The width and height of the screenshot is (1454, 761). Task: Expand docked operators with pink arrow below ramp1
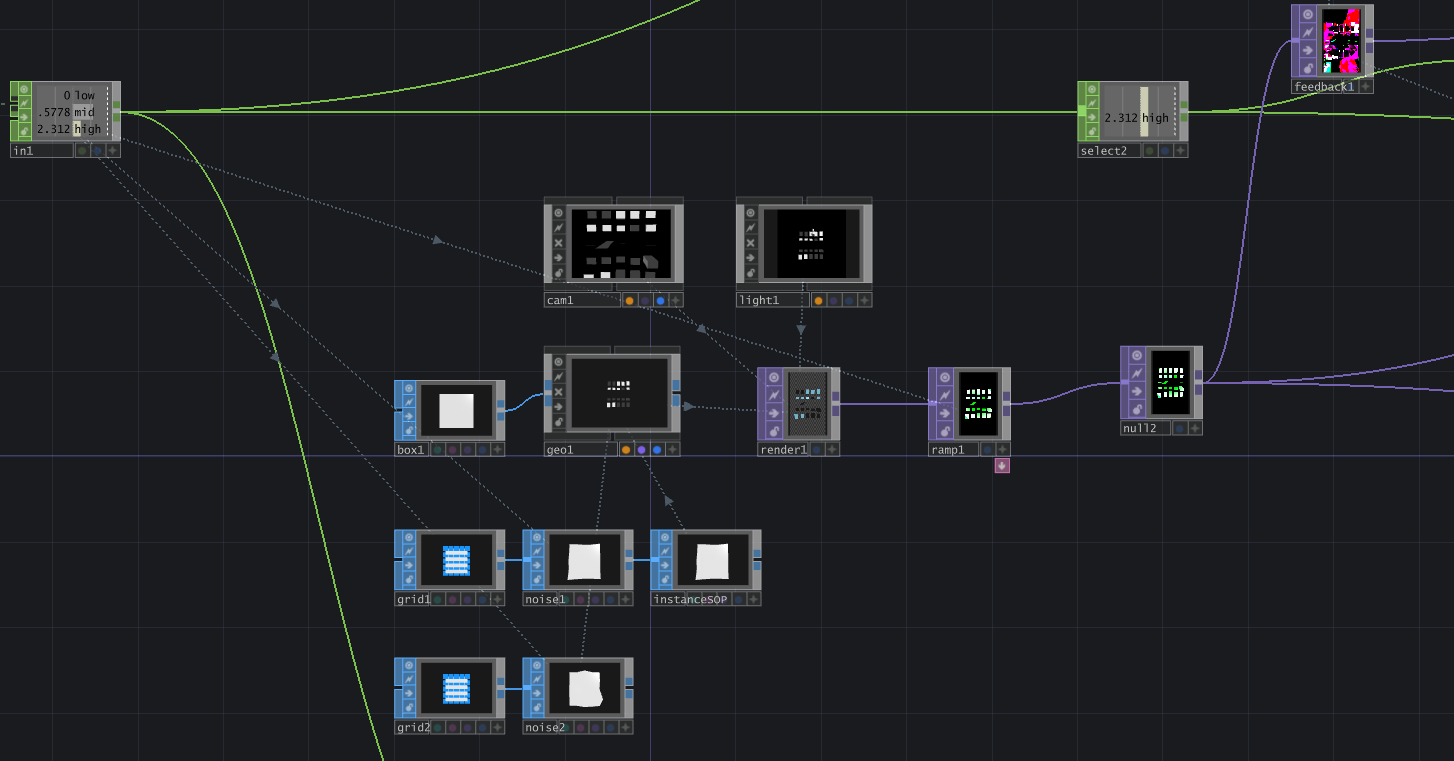(1002, 466)
